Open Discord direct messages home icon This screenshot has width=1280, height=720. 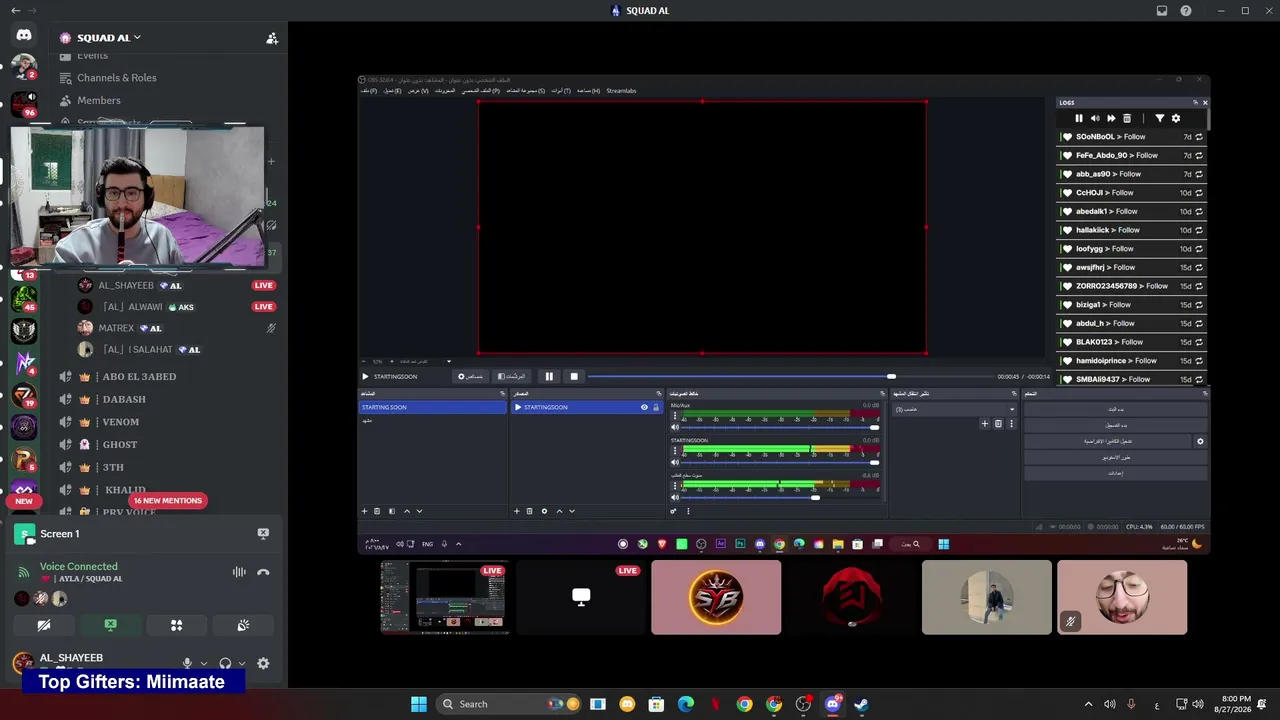pyautogui.click(x=24, y=36)
